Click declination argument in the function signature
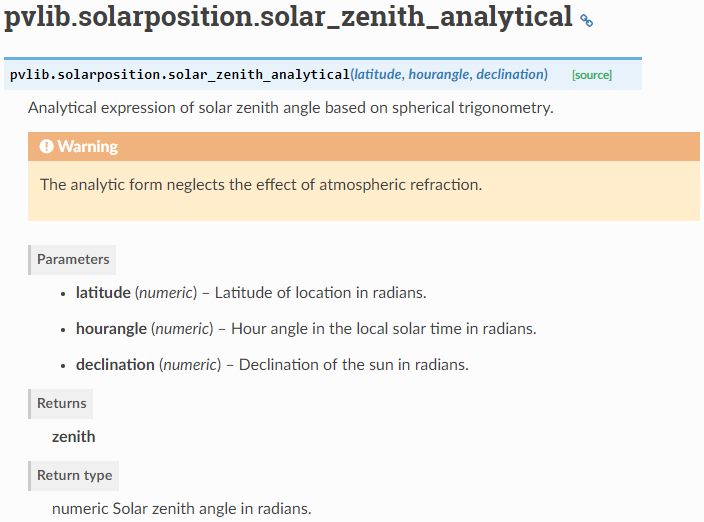Image resolution: width=704 pixels, height=522 pixels. tap(510, 75)
